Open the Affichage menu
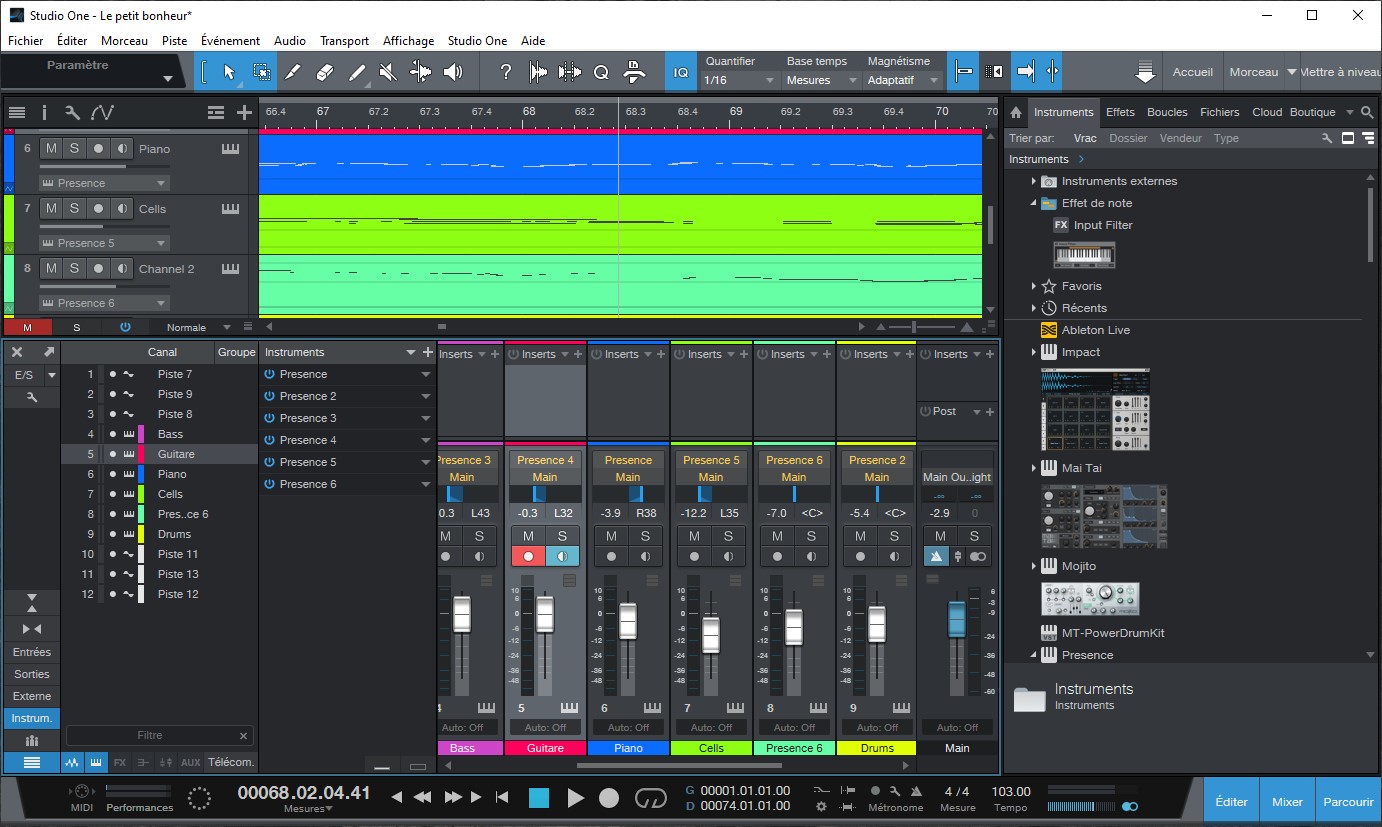1382x827 pixels. (x=408, y=41)
